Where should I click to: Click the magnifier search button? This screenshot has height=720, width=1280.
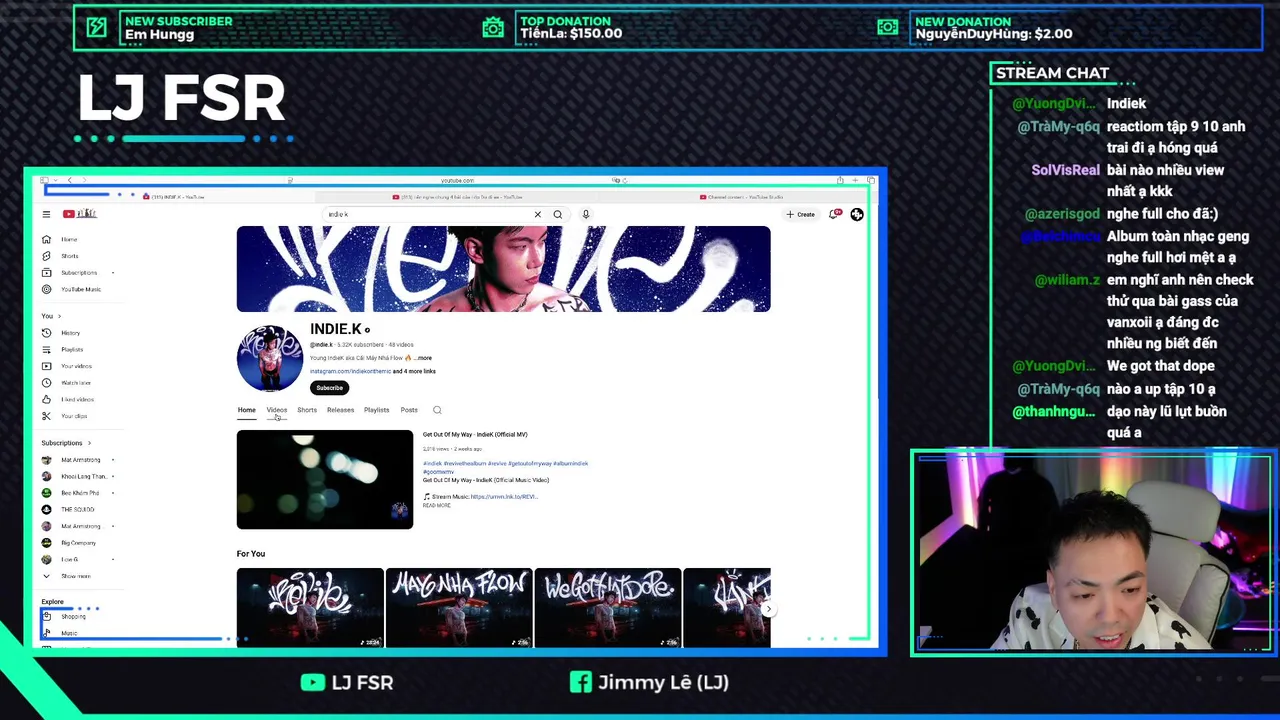point(558,214)
